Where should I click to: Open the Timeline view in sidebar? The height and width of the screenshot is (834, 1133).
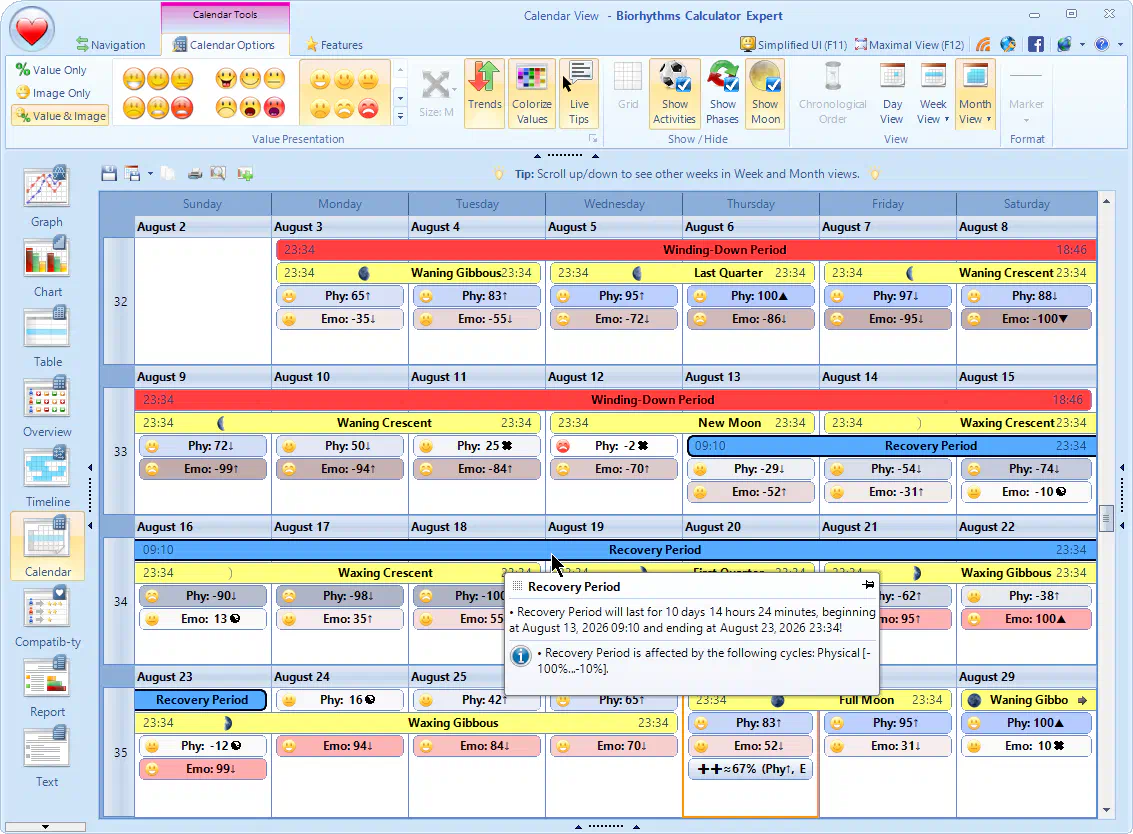click(x=47, y=477)
